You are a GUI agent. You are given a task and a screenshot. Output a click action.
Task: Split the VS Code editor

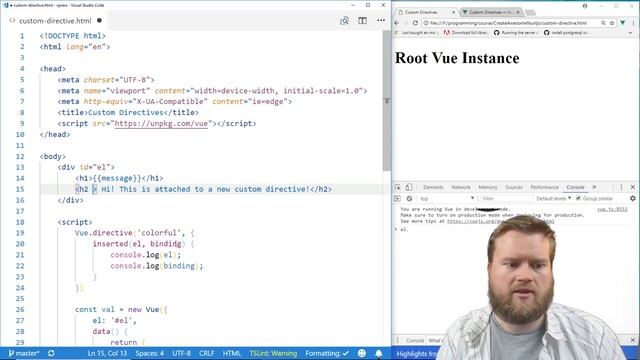(362, 20)
